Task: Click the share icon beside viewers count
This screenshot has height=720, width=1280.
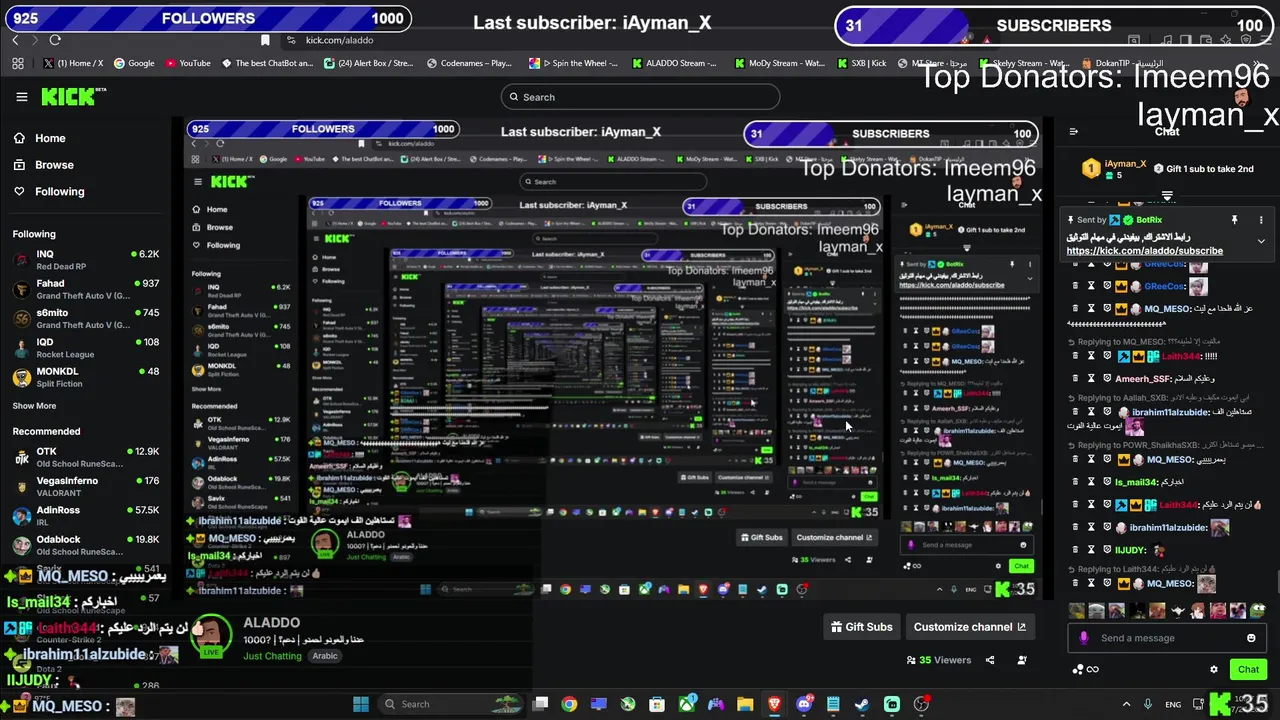Action: [990, 660]
